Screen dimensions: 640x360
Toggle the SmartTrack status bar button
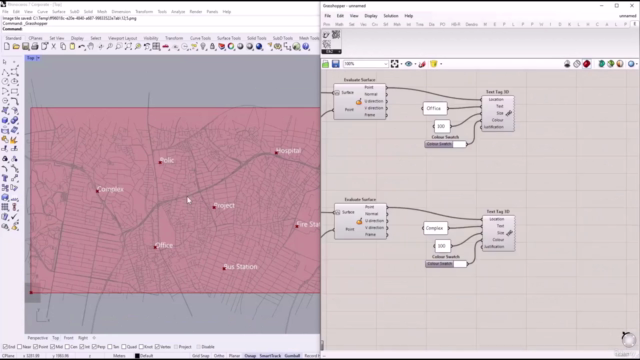(270, 356)
